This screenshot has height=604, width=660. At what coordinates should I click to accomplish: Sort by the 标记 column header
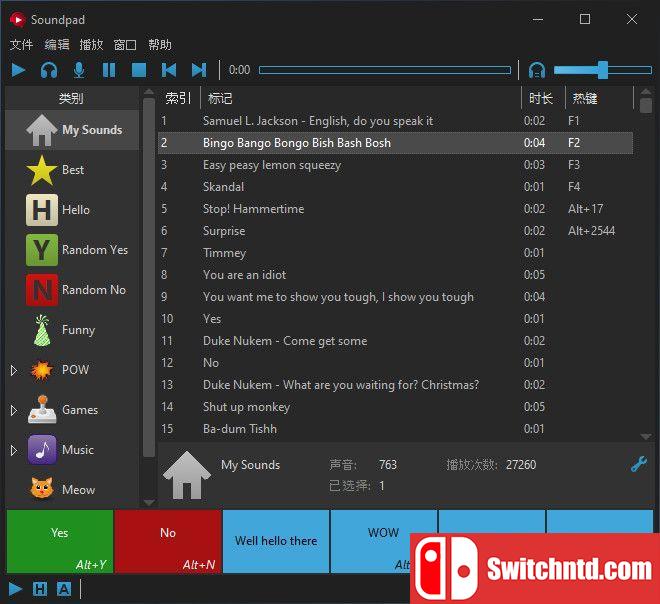(361, 98)
